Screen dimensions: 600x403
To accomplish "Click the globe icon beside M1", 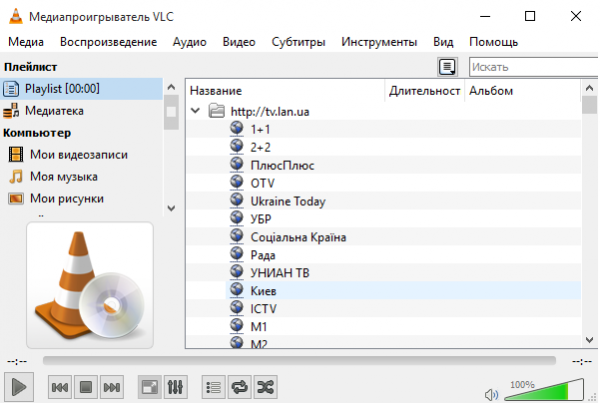I will tap(237, 326).
